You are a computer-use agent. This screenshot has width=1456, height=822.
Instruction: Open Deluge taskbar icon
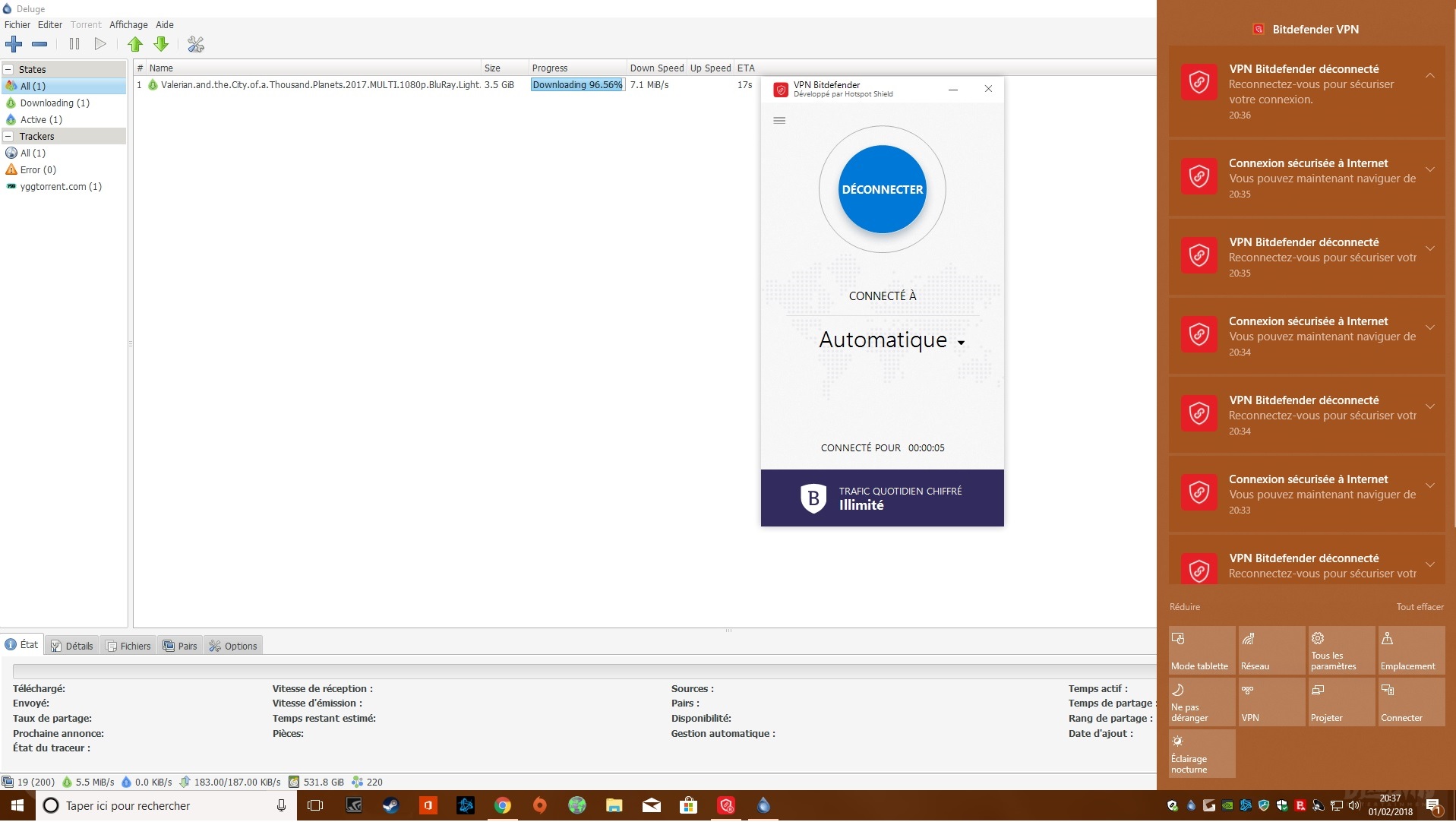pos(763,805)
